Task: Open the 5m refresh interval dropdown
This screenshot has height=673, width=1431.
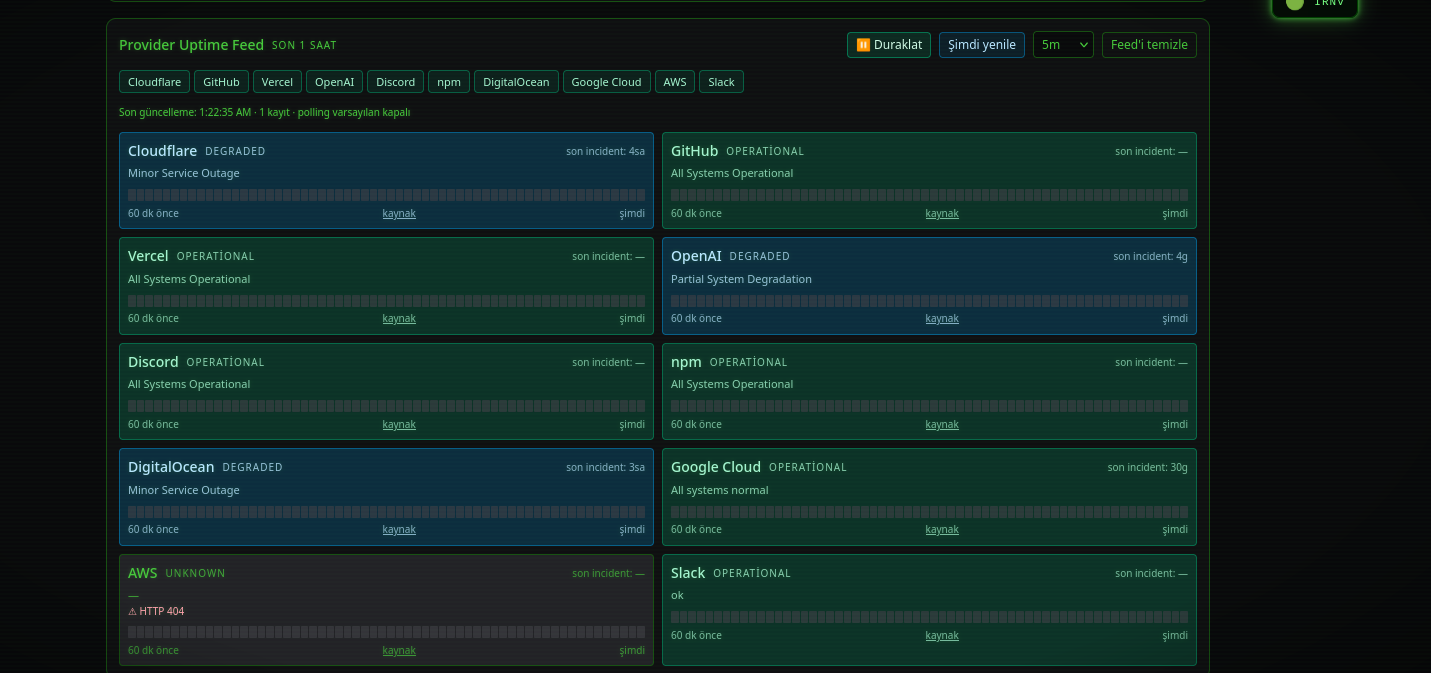Action: [1063, 45]
